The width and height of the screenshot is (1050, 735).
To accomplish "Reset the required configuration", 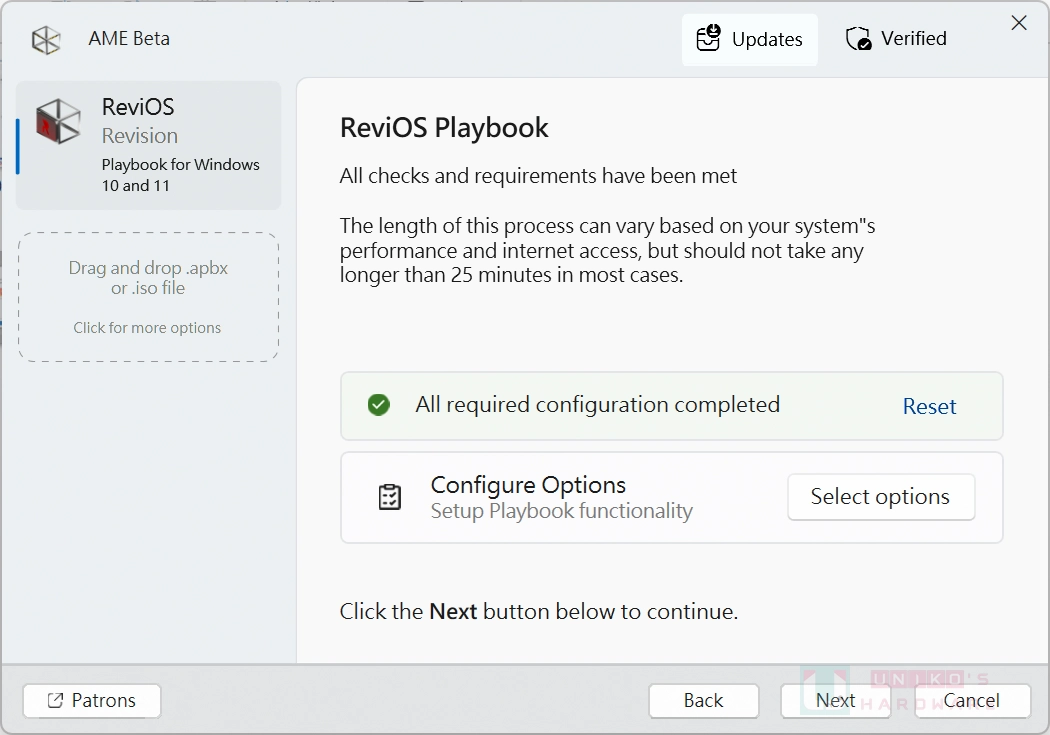I will click(x=929, y=406).
